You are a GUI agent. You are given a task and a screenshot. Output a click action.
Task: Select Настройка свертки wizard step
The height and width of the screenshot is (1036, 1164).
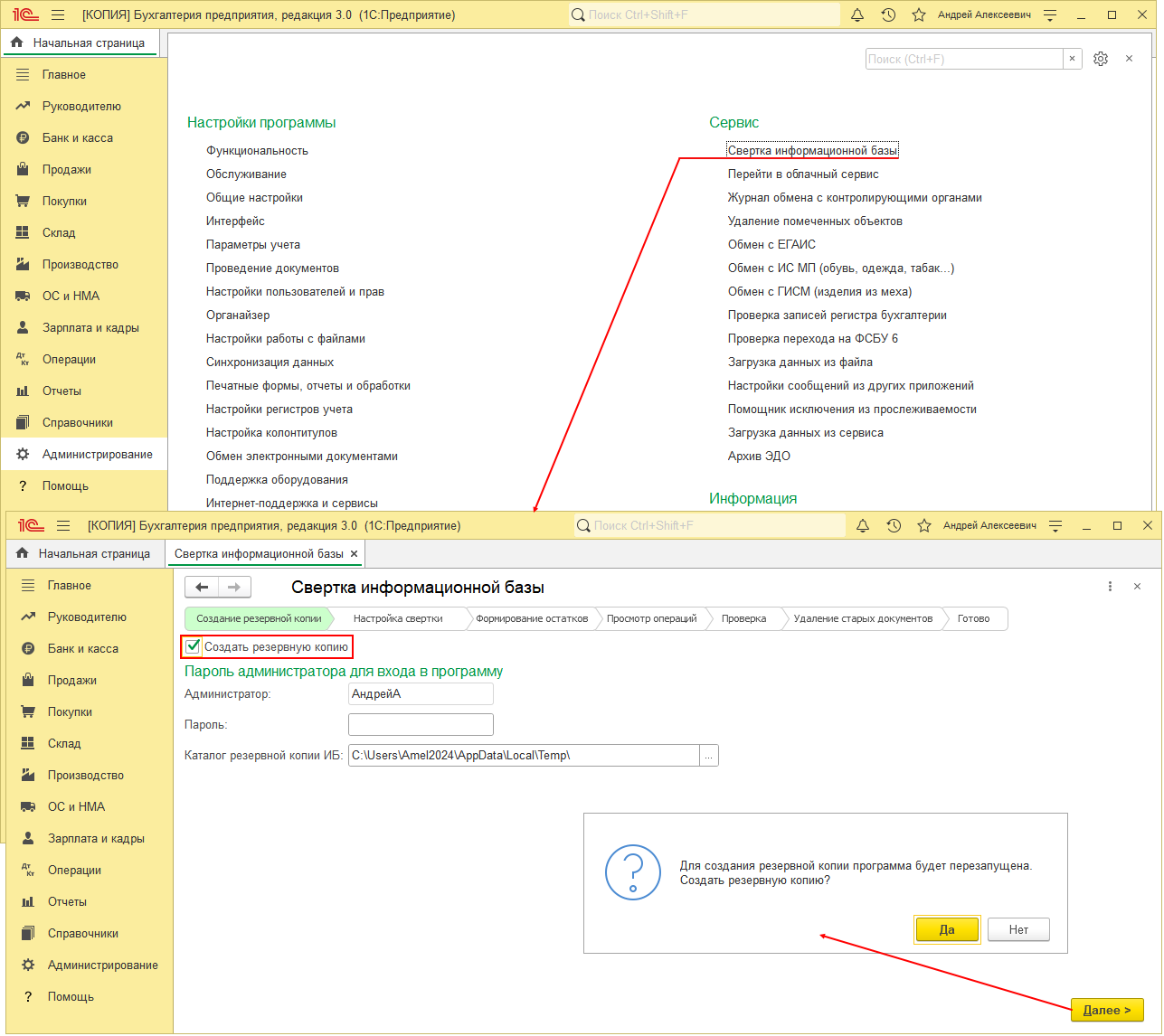coord(398,618)
